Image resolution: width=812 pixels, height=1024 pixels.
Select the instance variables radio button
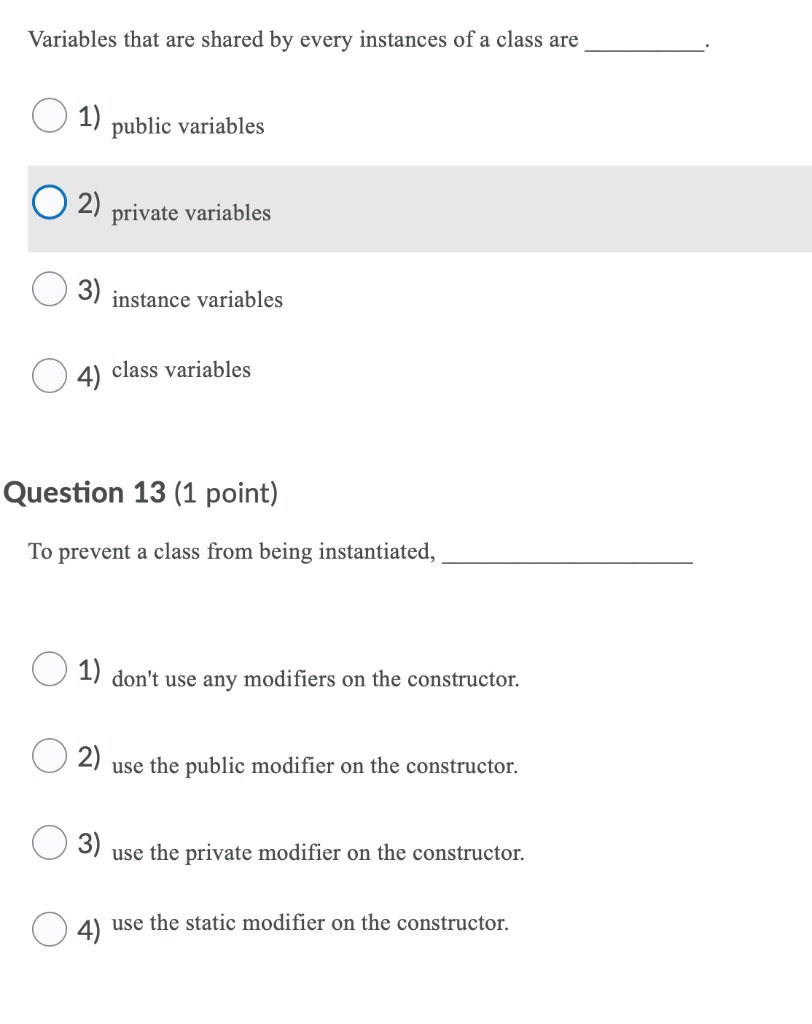pyautogui.click(x=50, y=289)
